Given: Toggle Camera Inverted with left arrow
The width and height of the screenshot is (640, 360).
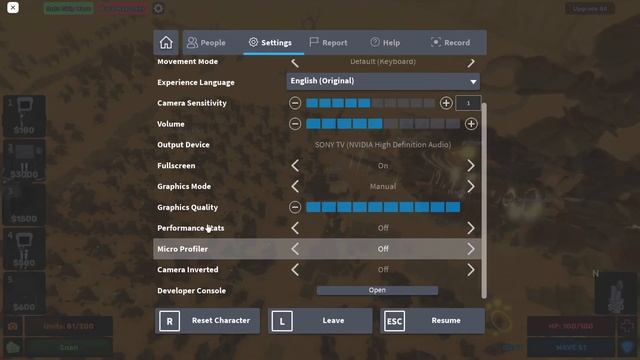Looking at the screenshot, I should tap(295, 270).
